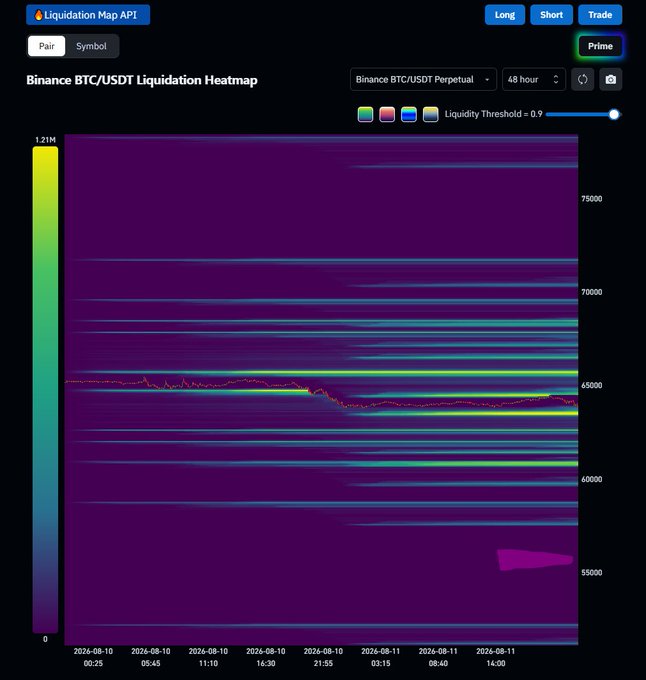This screenshot has width=646, height=680.
Task: Expand the 48 hour timeframe selector
Action: (534, 79)
